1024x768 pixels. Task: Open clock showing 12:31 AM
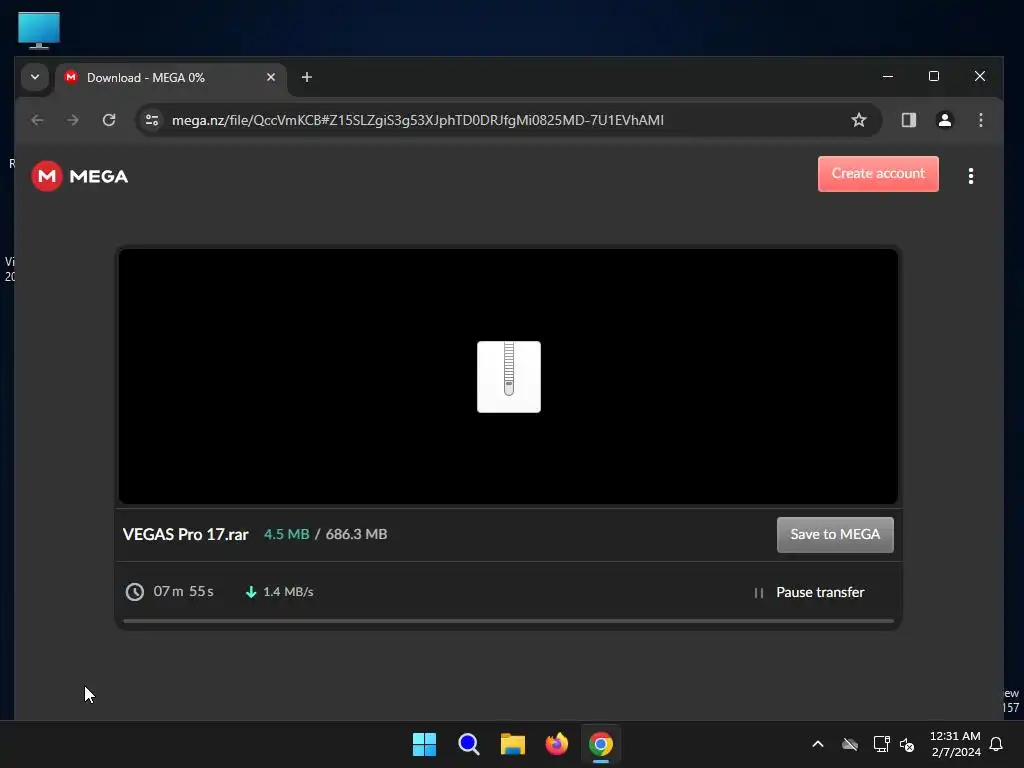(x=955, y=744)
